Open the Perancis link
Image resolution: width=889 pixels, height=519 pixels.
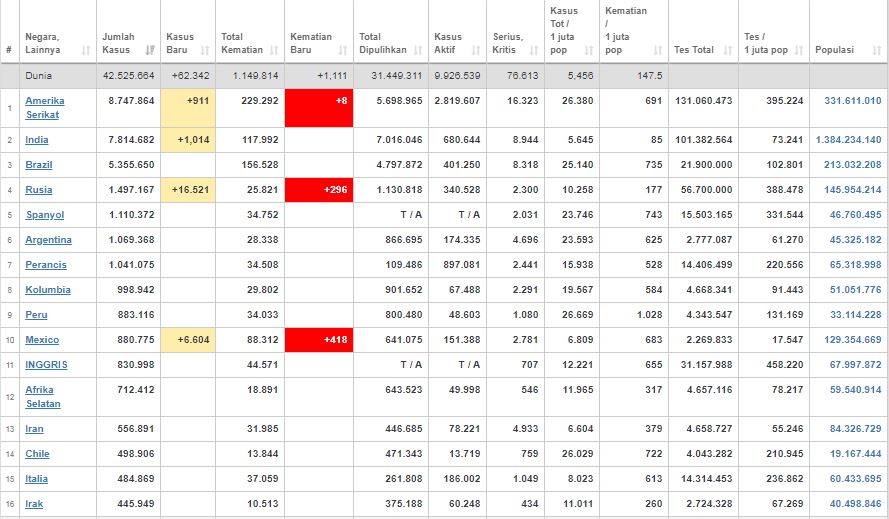coord(46,265)
